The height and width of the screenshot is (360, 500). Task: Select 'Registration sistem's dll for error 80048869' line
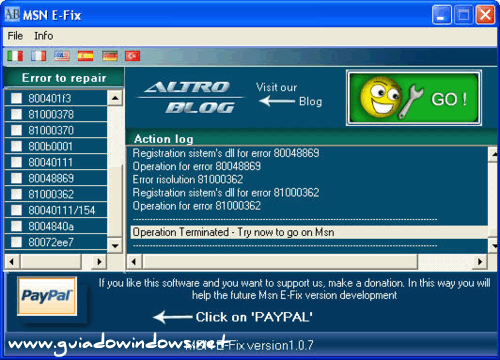click(x=226, y=153)
